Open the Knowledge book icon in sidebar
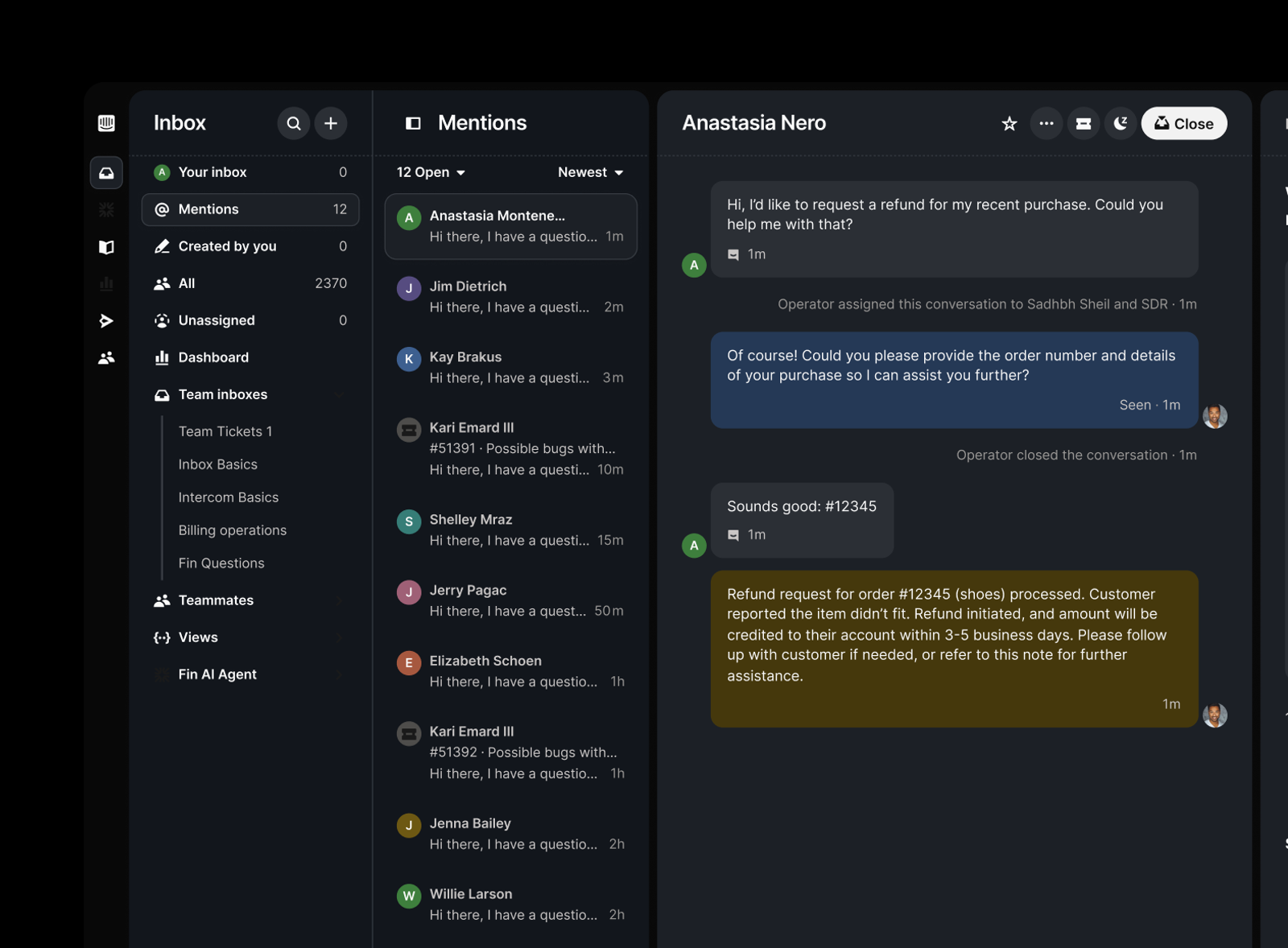The width and height of the screenshot is (1288, 948). coord(106,247)
